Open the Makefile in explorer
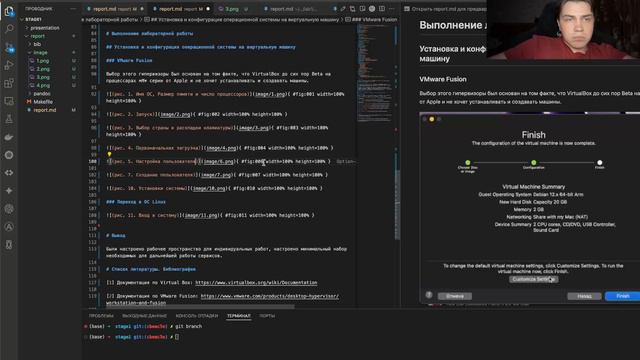Viewport: 640px width, 360px height. point(49,102)
